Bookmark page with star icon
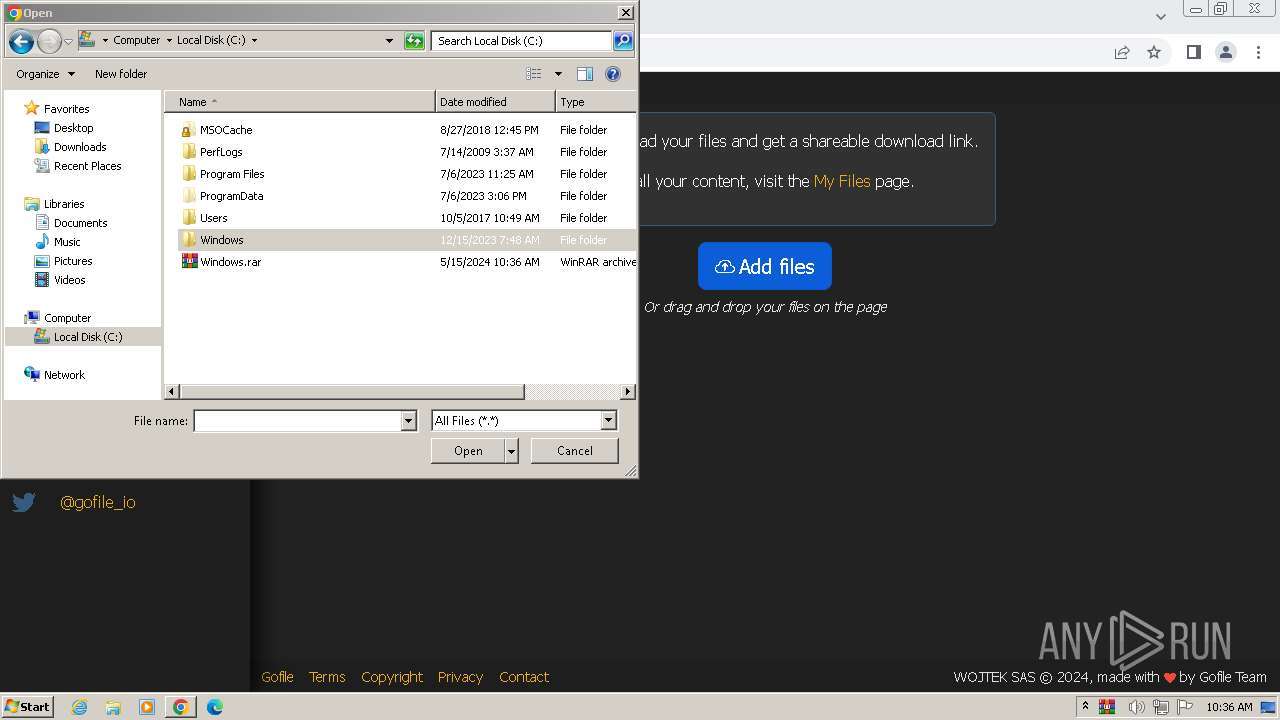1280x720 pixels. 1154,52
